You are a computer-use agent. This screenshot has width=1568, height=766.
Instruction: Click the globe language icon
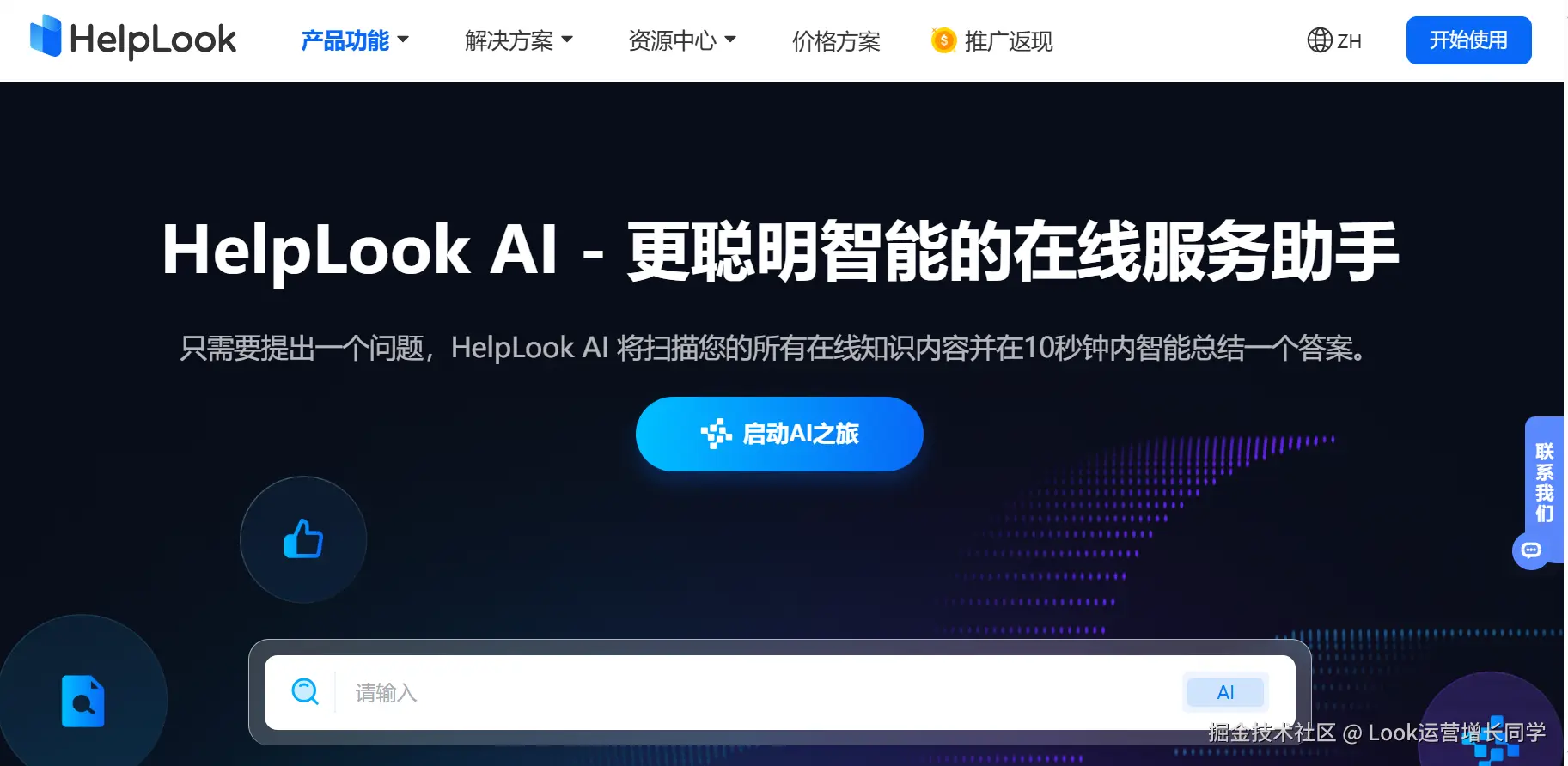[x=1319, y=40]
